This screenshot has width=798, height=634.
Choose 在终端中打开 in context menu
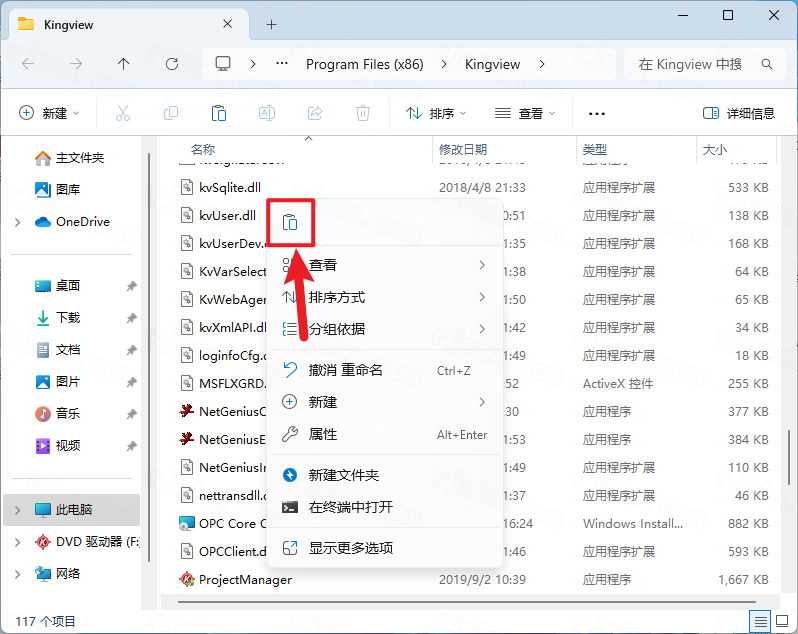pyautogui.click(x=385, y=507)
